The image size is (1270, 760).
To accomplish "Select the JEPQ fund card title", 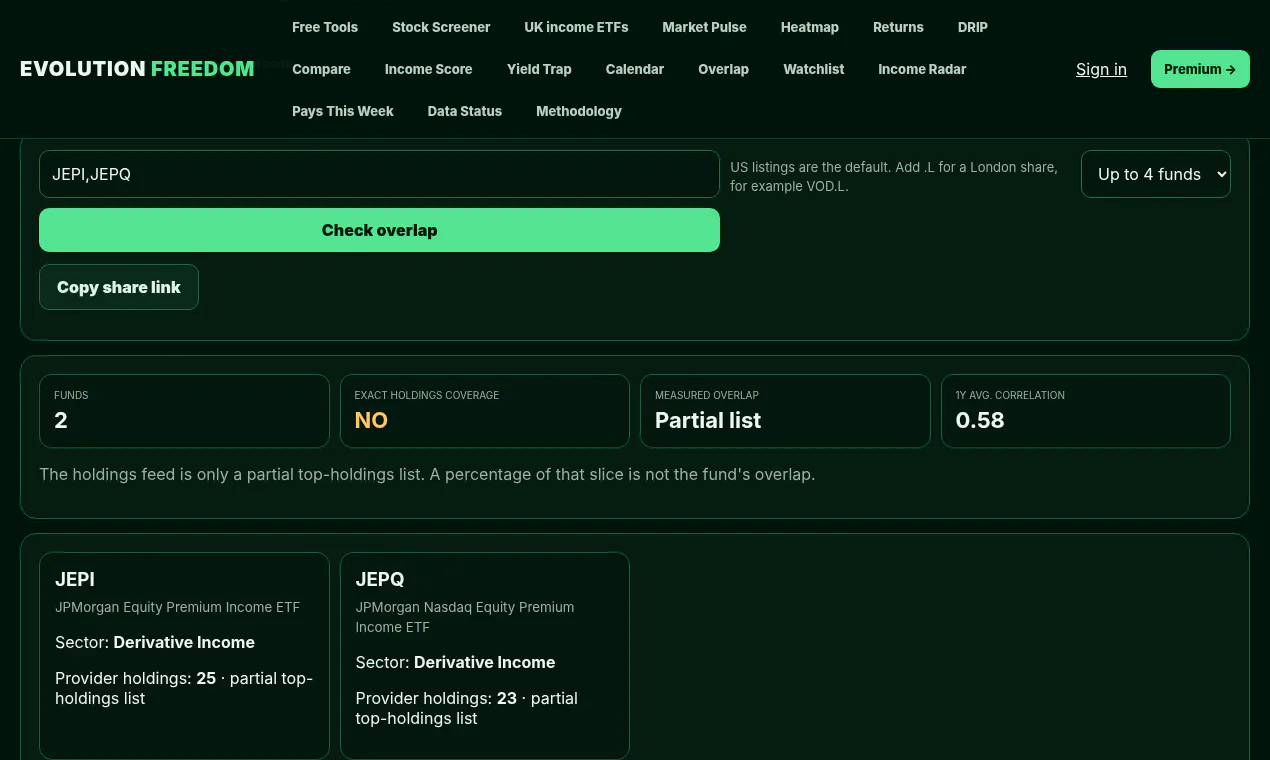I will click(380, 579).
